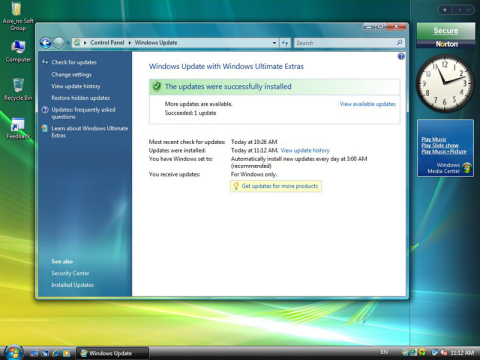Click the sidebar add gadget plus button
This screenshot has width=480, height=360.
[445, 10]
